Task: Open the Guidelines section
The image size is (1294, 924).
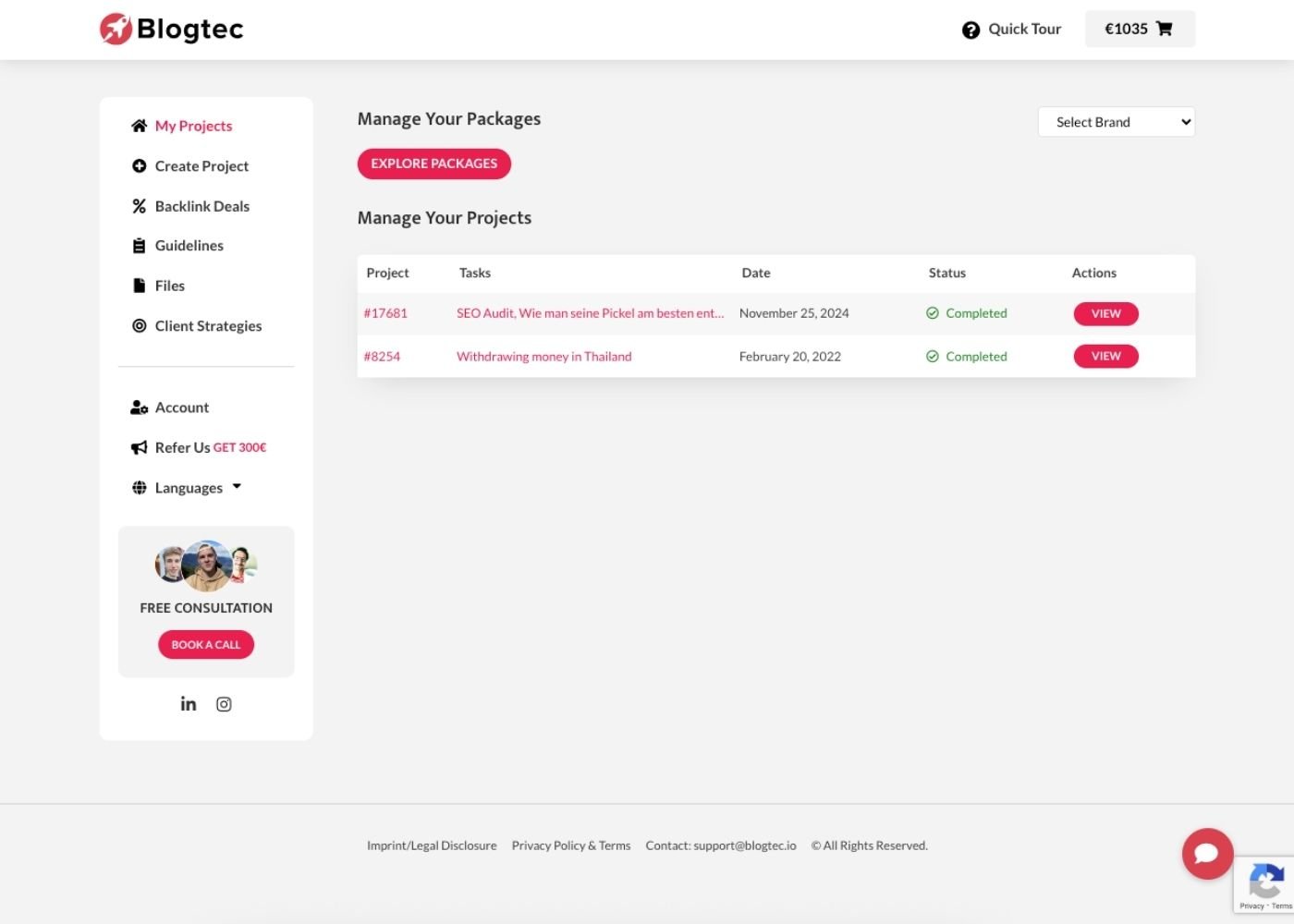Action: [189, 246]
